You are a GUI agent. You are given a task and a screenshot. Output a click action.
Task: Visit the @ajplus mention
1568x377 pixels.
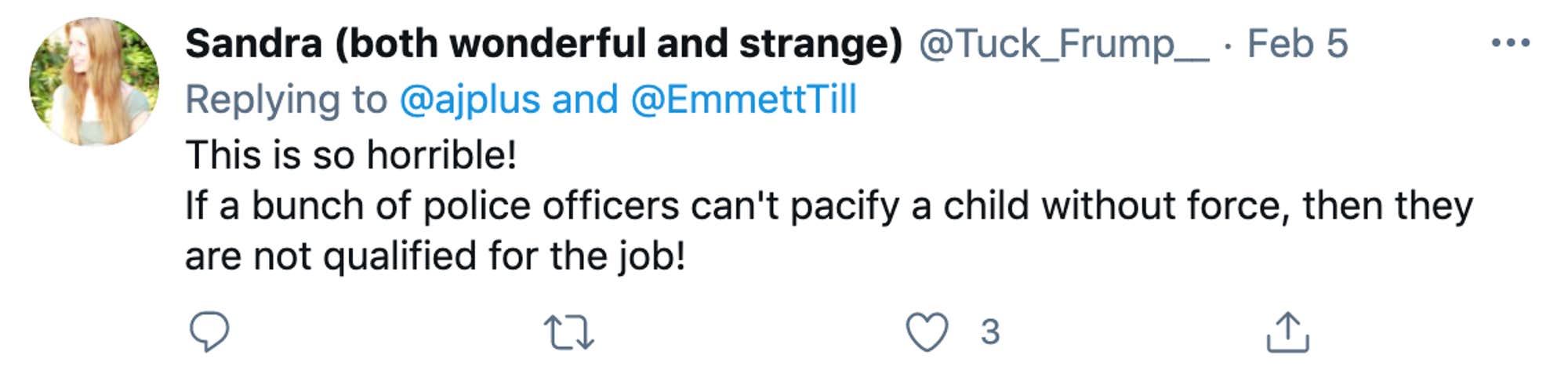click(x=470, y=100)
